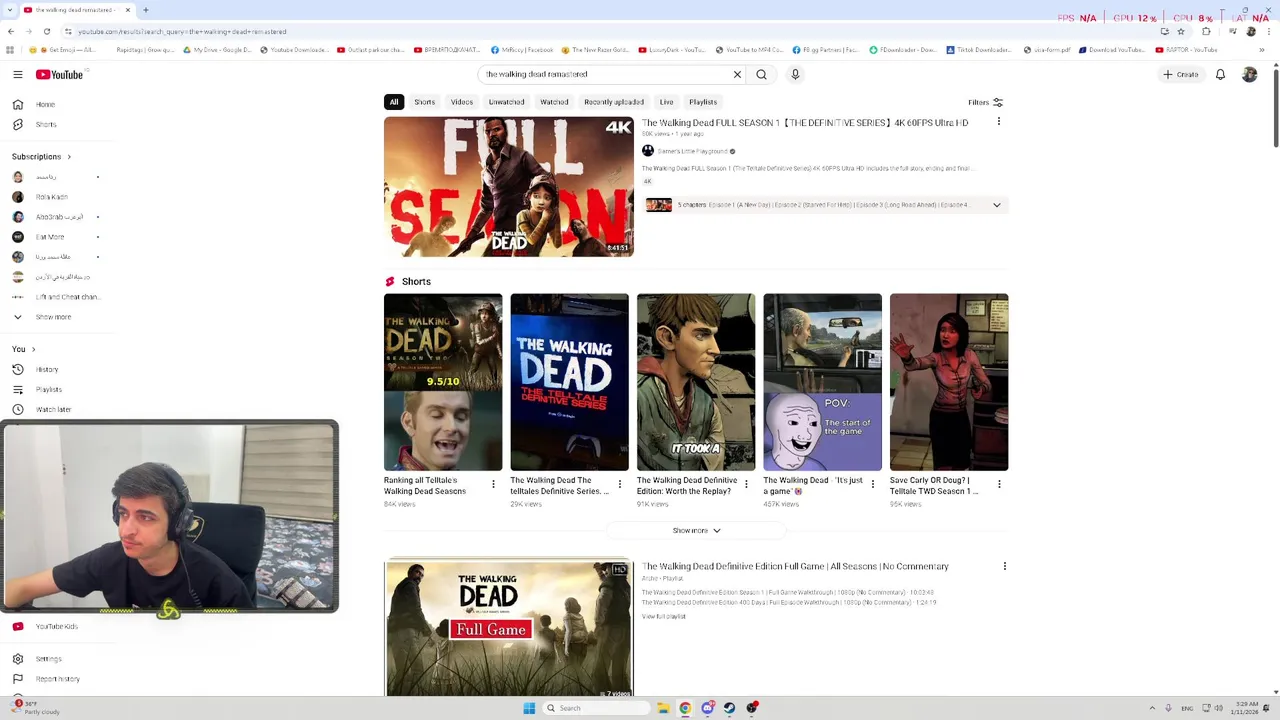
Task: Open Windows Start menu
Action: coord(529,708)
